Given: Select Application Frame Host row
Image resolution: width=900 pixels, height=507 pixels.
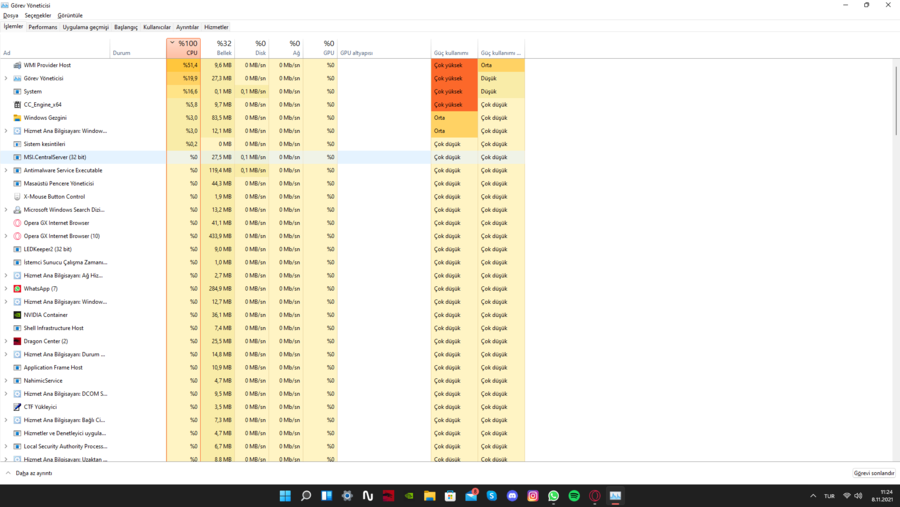Looking at the screenshot, I should [262, 367].
